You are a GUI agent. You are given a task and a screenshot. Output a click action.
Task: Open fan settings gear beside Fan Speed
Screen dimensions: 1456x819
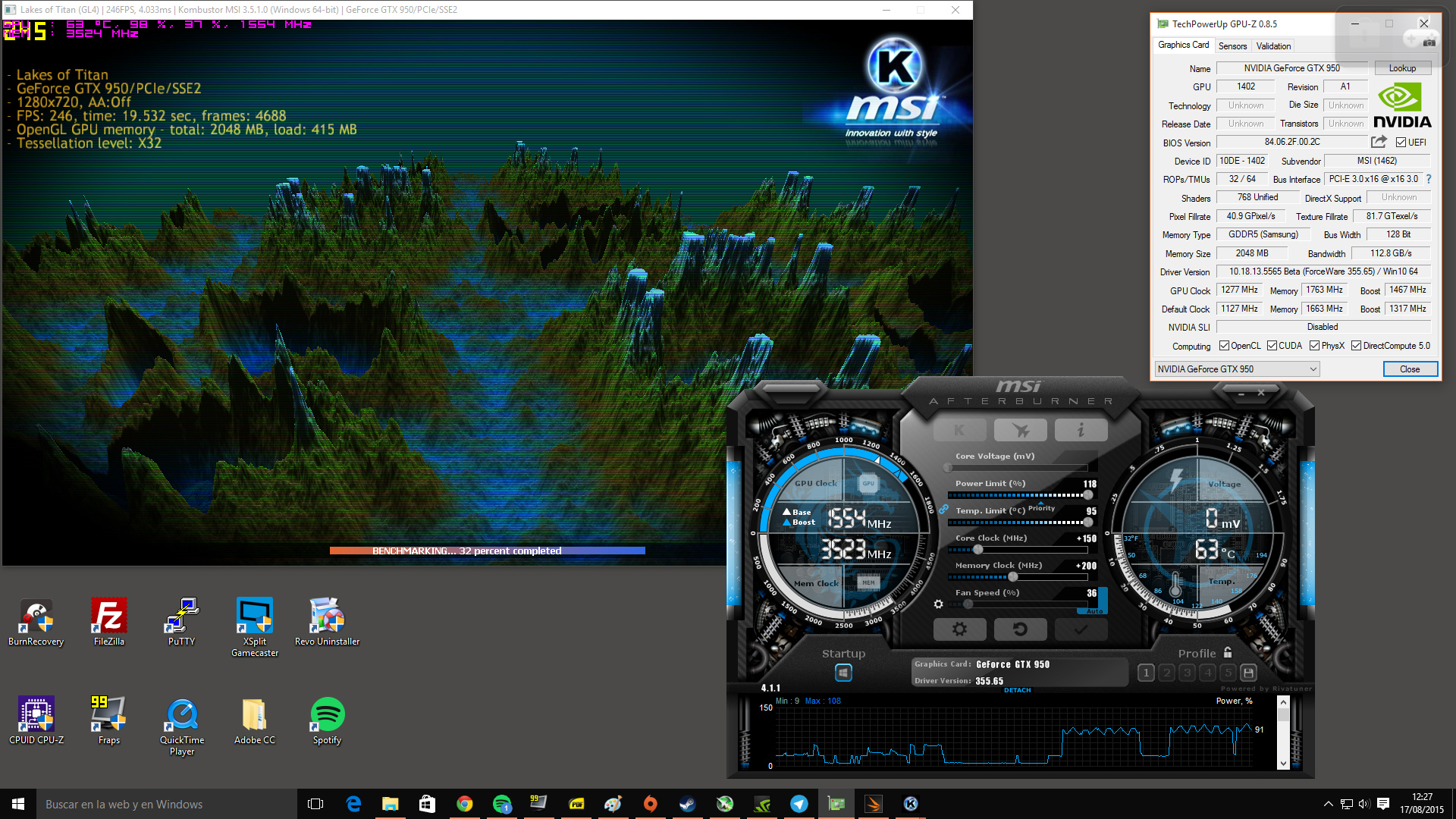pyautogui.click(x=938, y=604)
